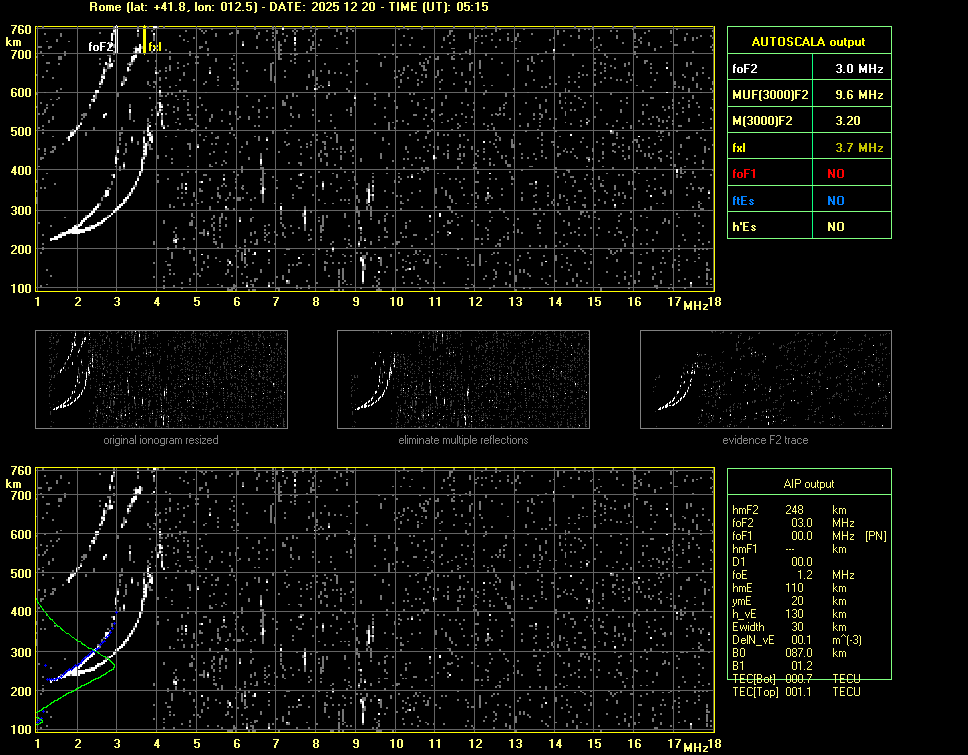The width and height of the screenshot is (968, 755).
Task: Select the foF2 3.0 MHz value in AUTOSCALA table
Action: pos(849,69)
